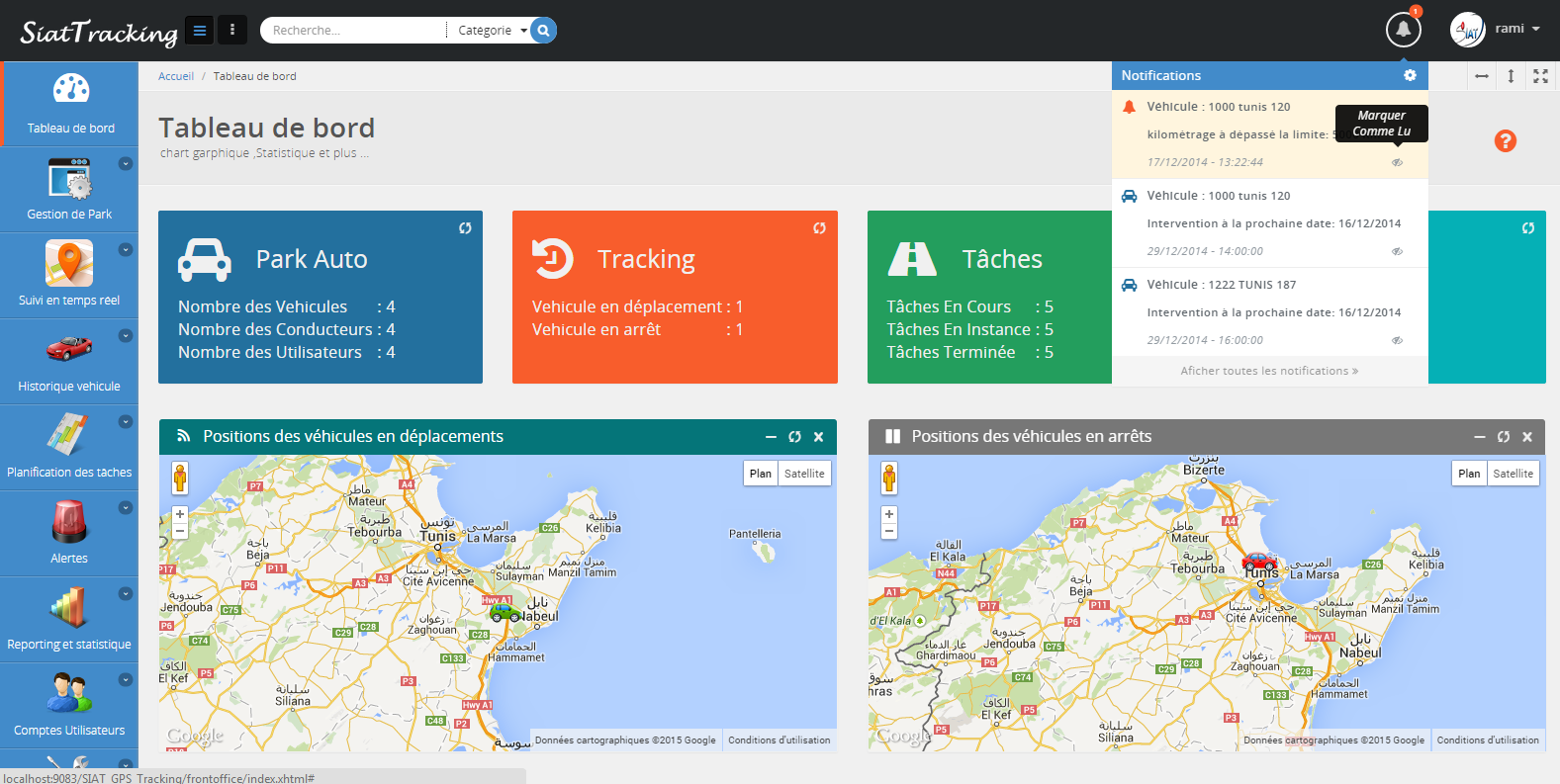This screenshot has height=784, width=1560.
Task: Expand Reporting et statistique submenu arrow
Action: pyautogui.click(x=126, y=594)
